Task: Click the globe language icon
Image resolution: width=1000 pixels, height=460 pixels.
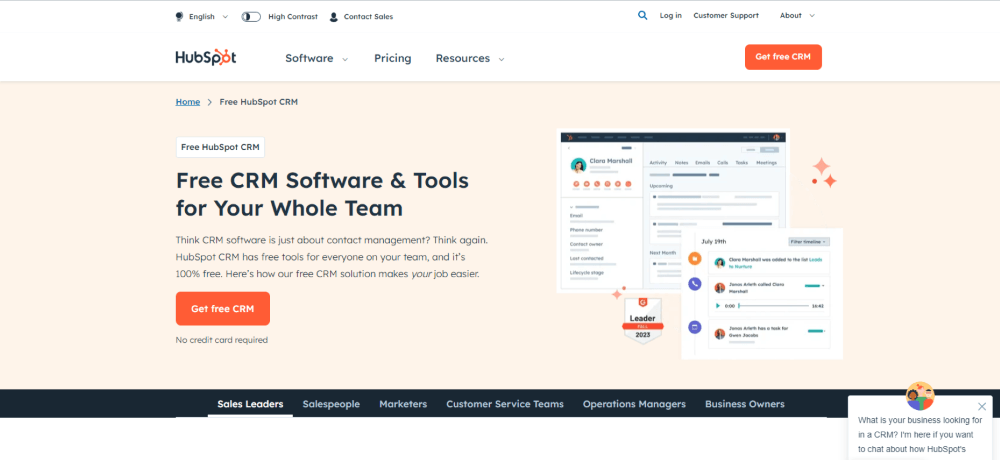Action: 179,17
